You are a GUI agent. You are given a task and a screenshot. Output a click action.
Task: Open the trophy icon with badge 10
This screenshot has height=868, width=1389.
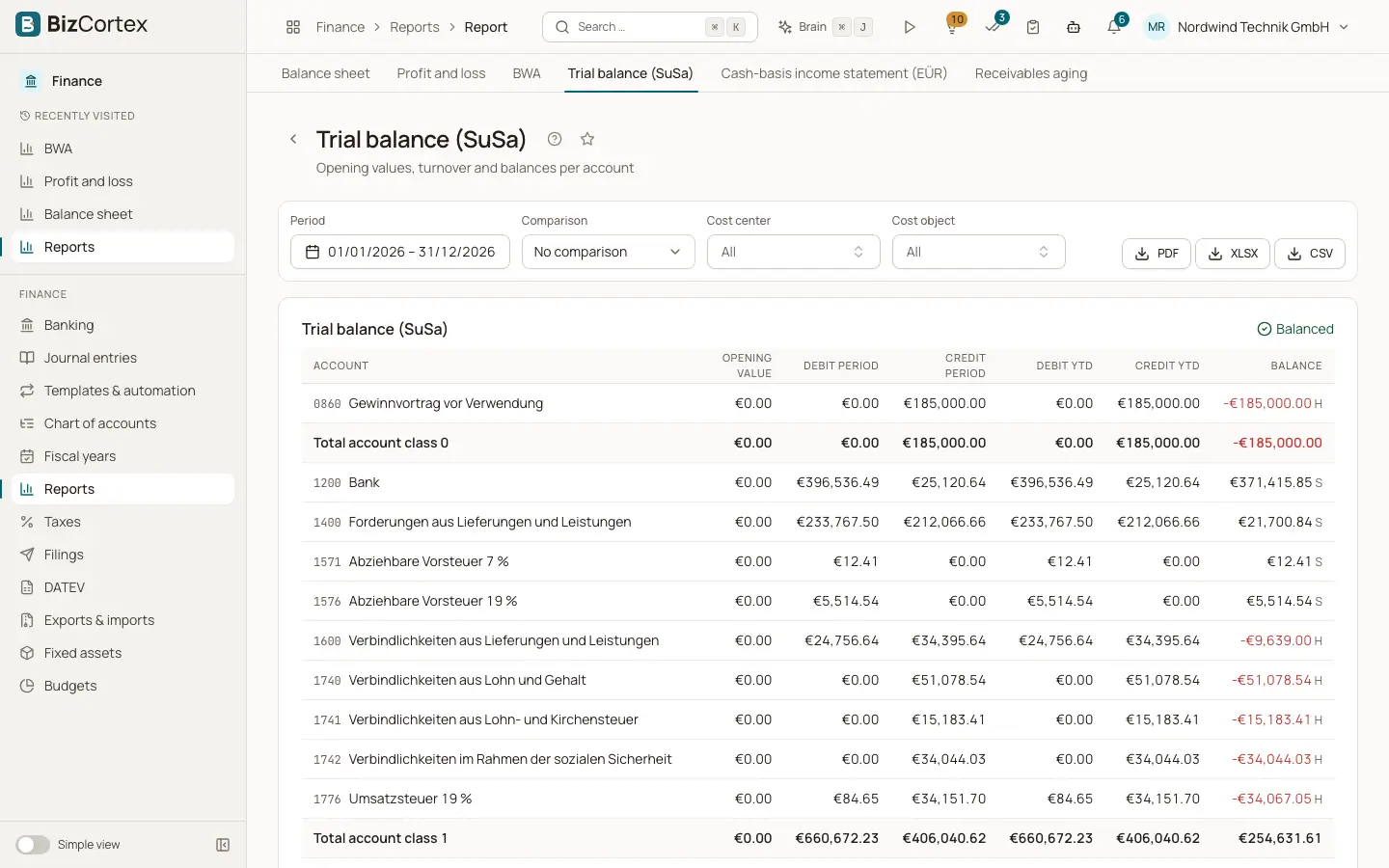[x=952, y=26]
